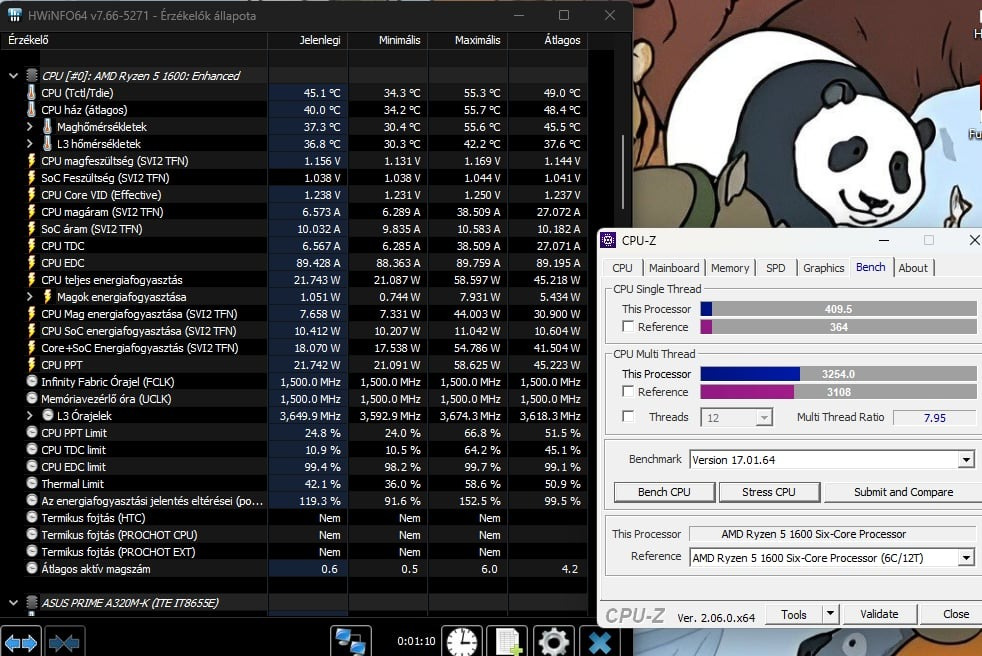Screen dimensions: 982x656
Task: Click the clock icon of Infinity Fabric Órajel
Action: (x=32, y=381)
